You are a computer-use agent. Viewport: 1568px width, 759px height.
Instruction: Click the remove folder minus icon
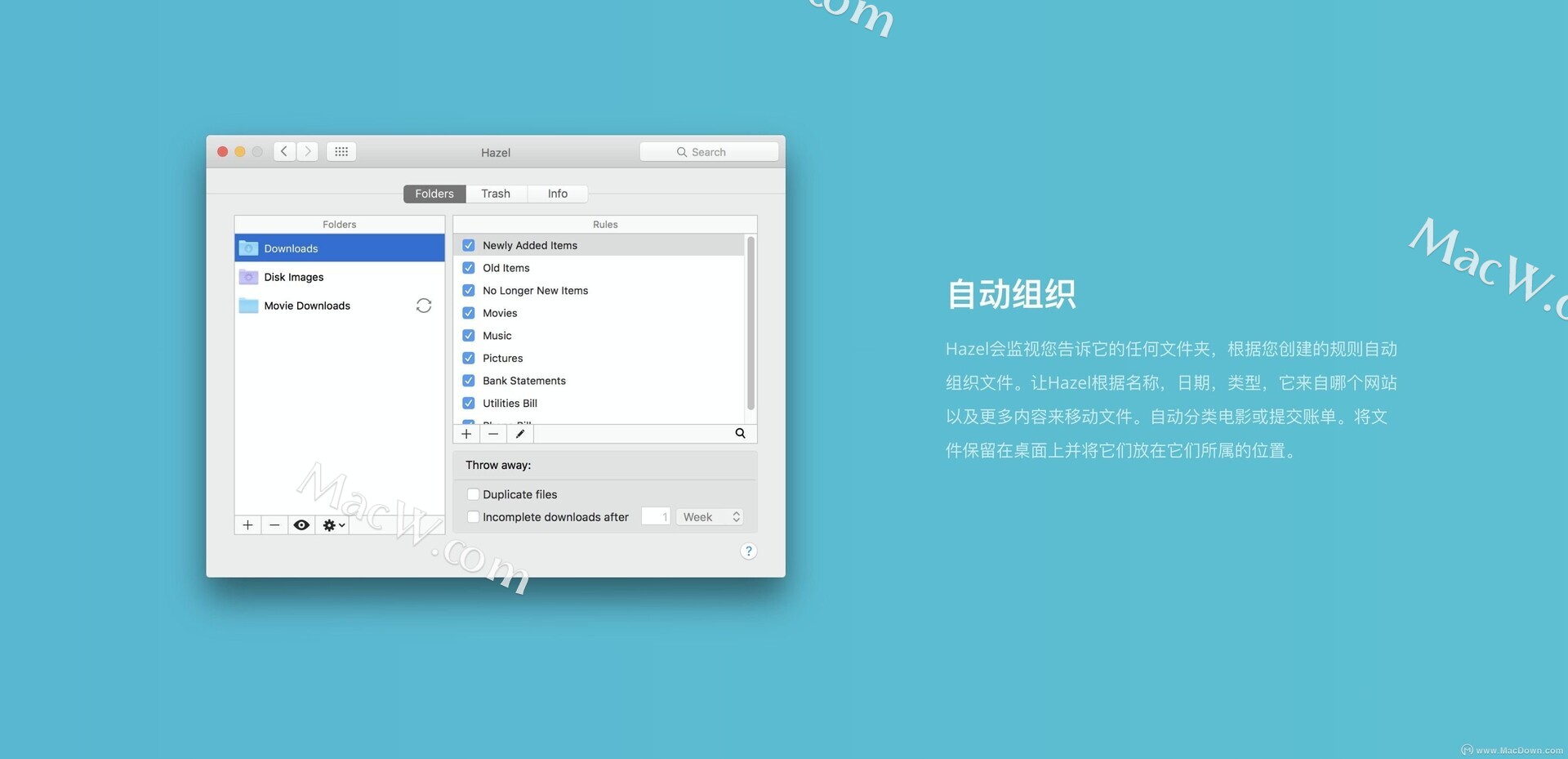pyautogui.click(x=274, y=525)
